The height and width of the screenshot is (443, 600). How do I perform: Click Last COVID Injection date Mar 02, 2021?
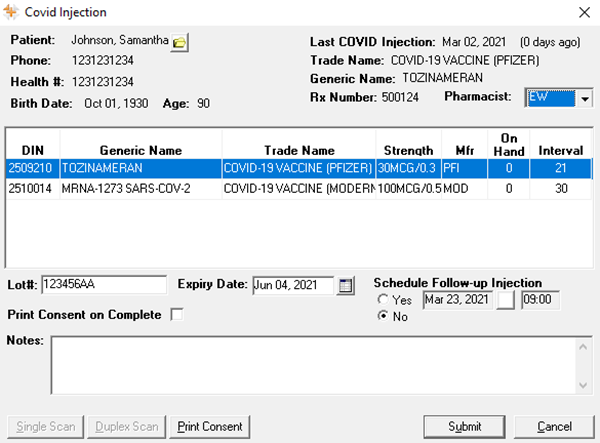click(474, 42)
